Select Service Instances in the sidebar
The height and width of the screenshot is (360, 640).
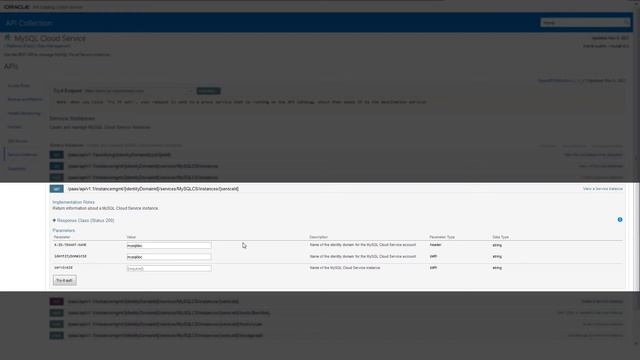[22, 155]
